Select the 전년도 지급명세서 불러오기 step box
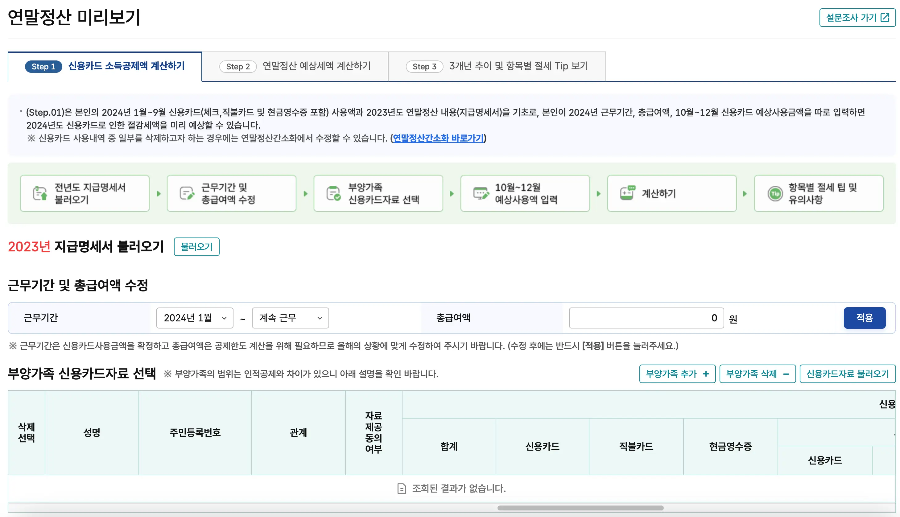This screenshot has width=900, height=517. (85, 193)
